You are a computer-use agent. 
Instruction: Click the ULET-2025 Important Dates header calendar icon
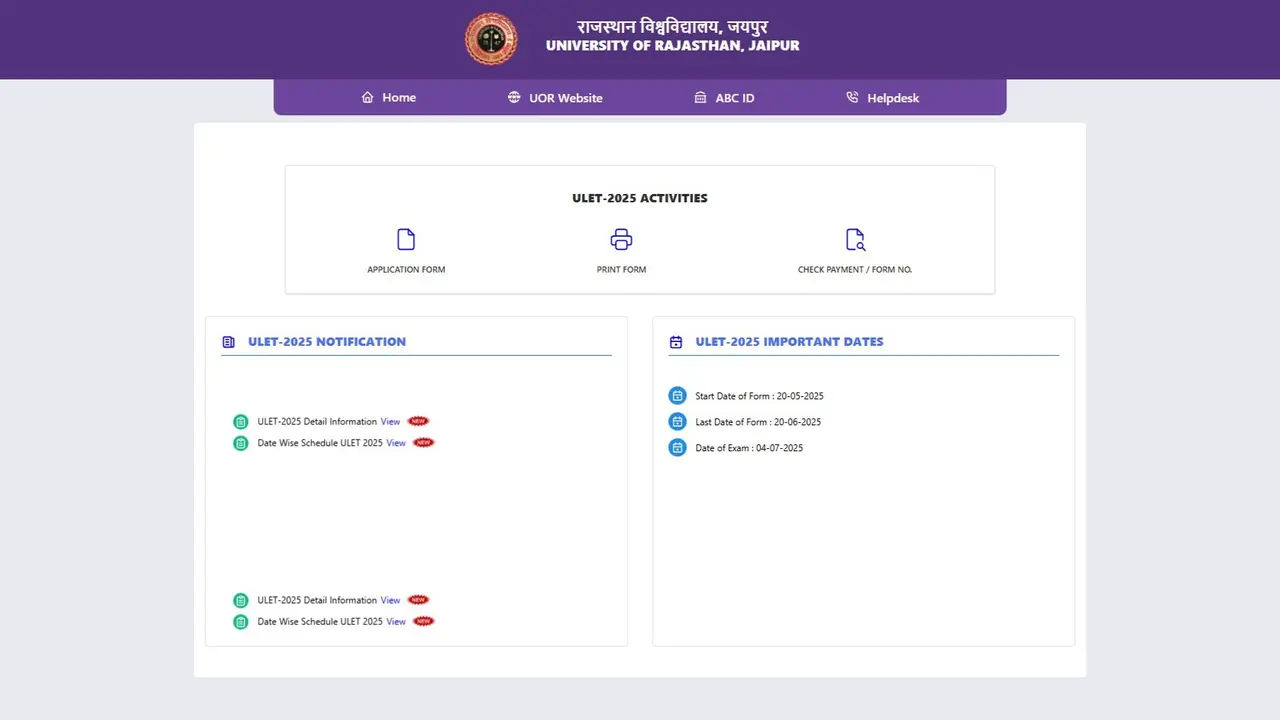[676, 342]
